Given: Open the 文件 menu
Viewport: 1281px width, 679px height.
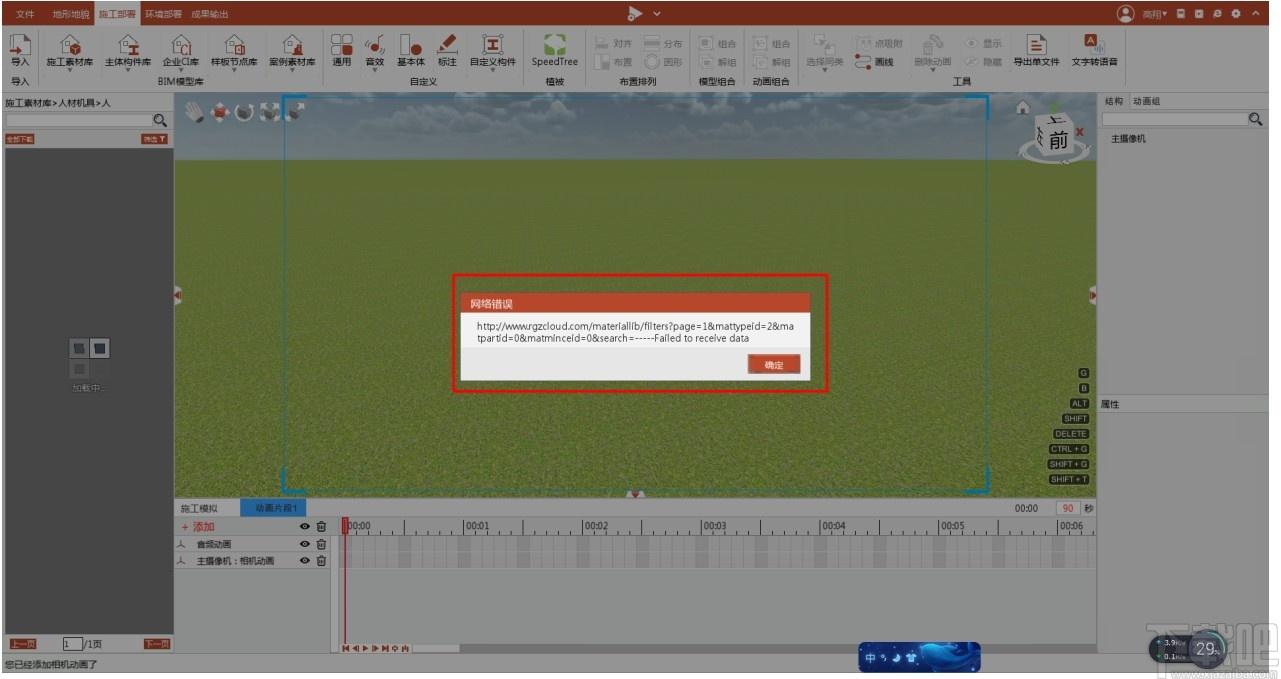Looking at the screenshot, I should (25, 14).
